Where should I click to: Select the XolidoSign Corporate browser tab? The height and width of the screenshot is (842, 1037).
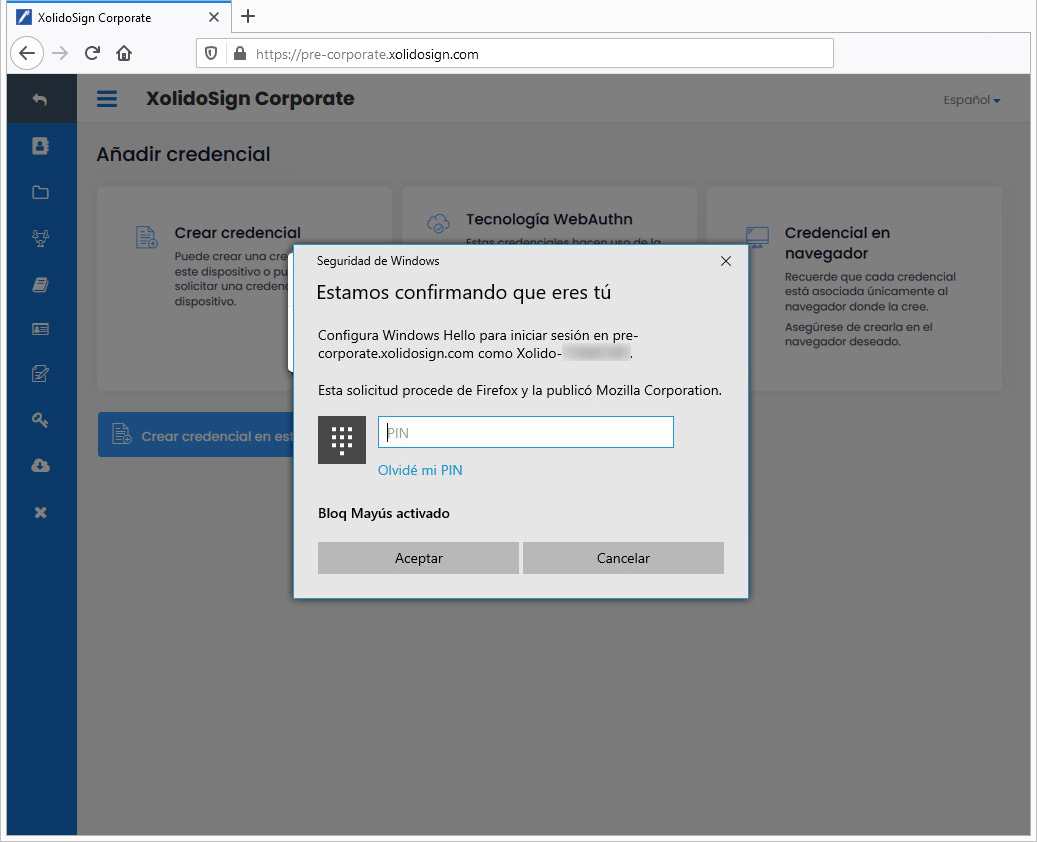click(x=119, y=17)
